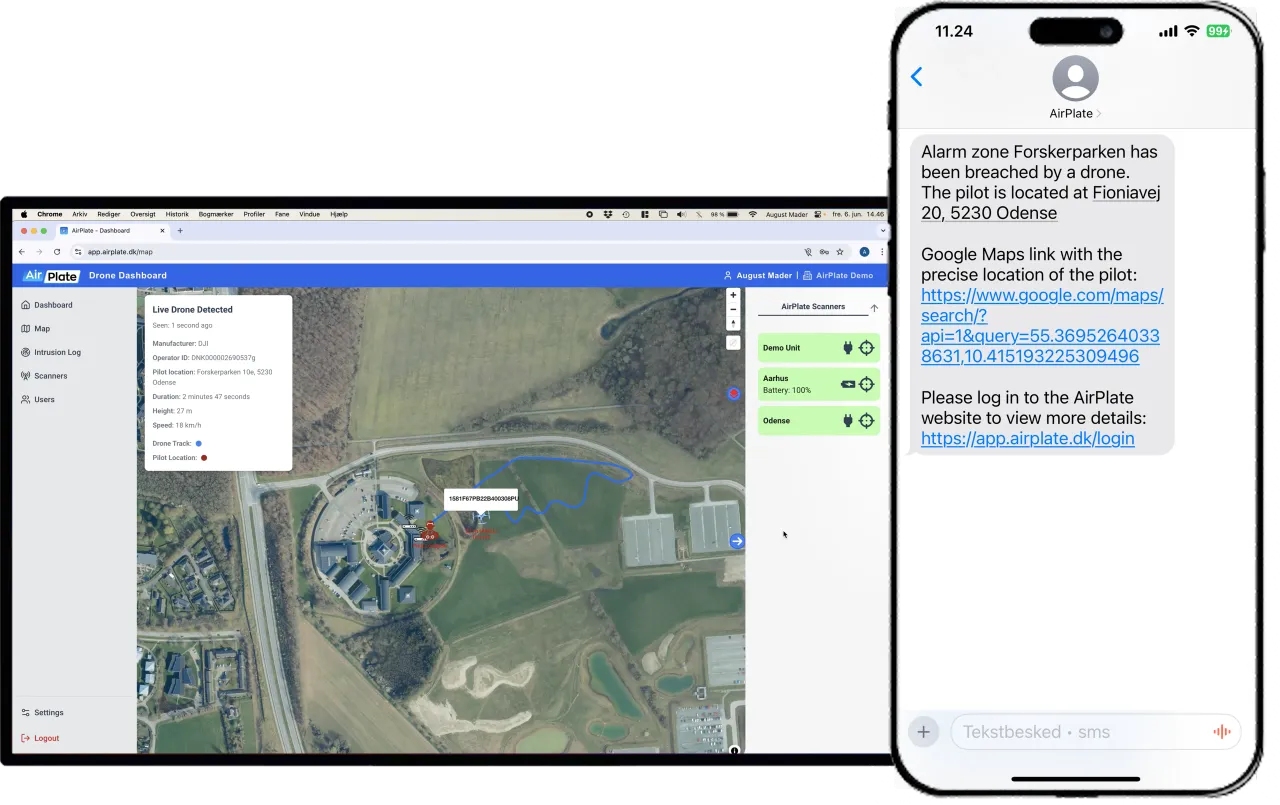Click the drone ID label 1581F67PB22B400308PU
The image size is (1280, 805).
(481, 499)
